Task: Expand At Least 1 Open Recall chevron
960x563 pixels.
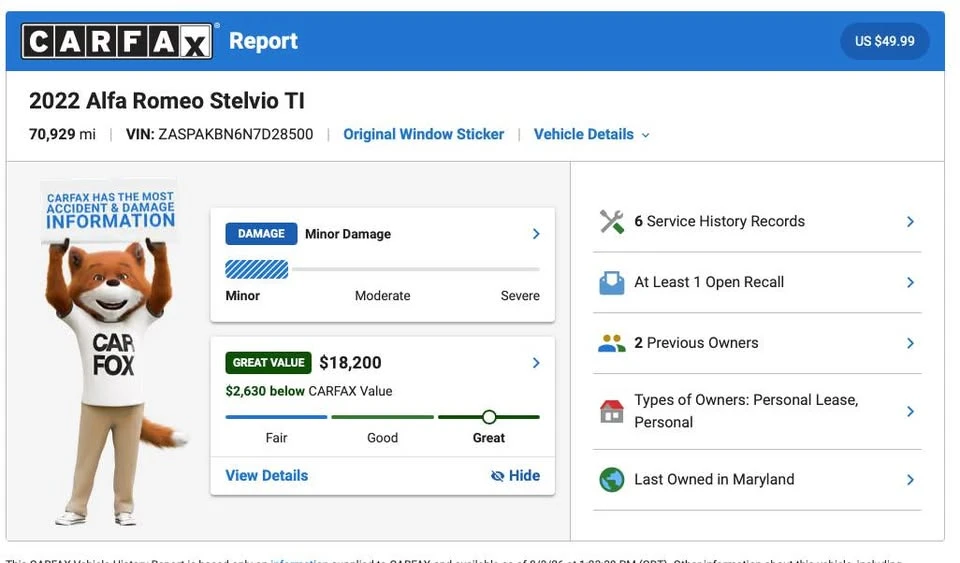Action: coord(910,283)
